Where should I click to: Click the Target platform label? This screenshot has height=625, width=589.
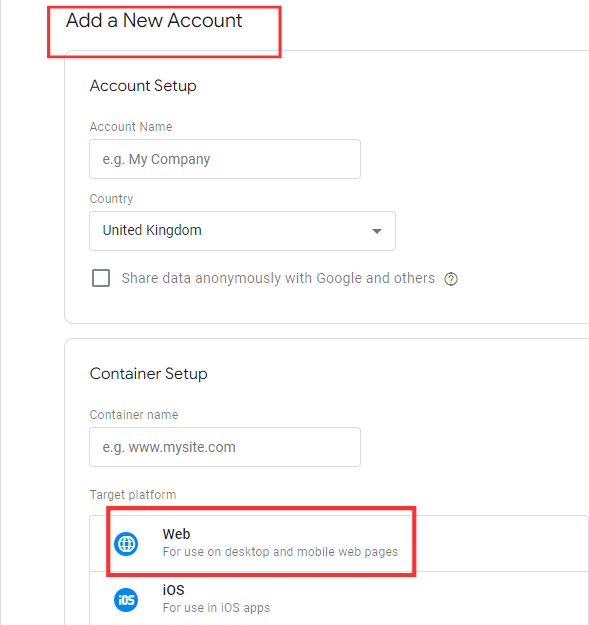133,495
